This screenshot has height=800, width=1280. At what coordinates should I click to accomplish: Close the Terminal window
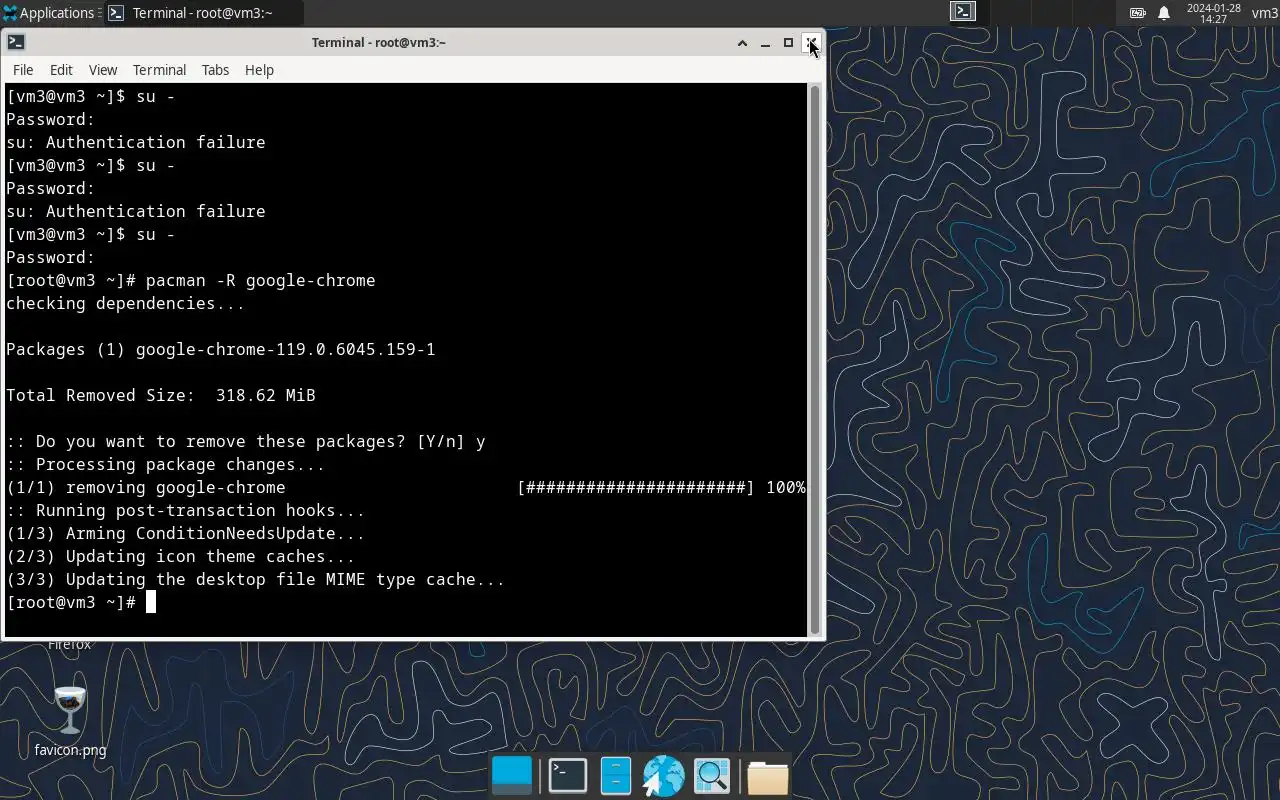pos(811,43)
